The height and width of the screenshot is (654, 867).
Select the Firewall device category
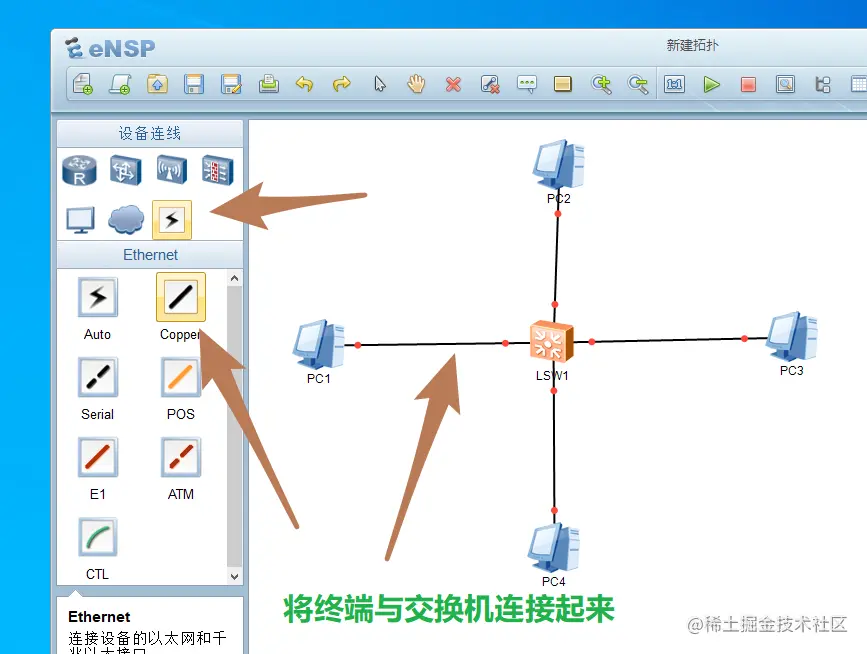point(217,170)
